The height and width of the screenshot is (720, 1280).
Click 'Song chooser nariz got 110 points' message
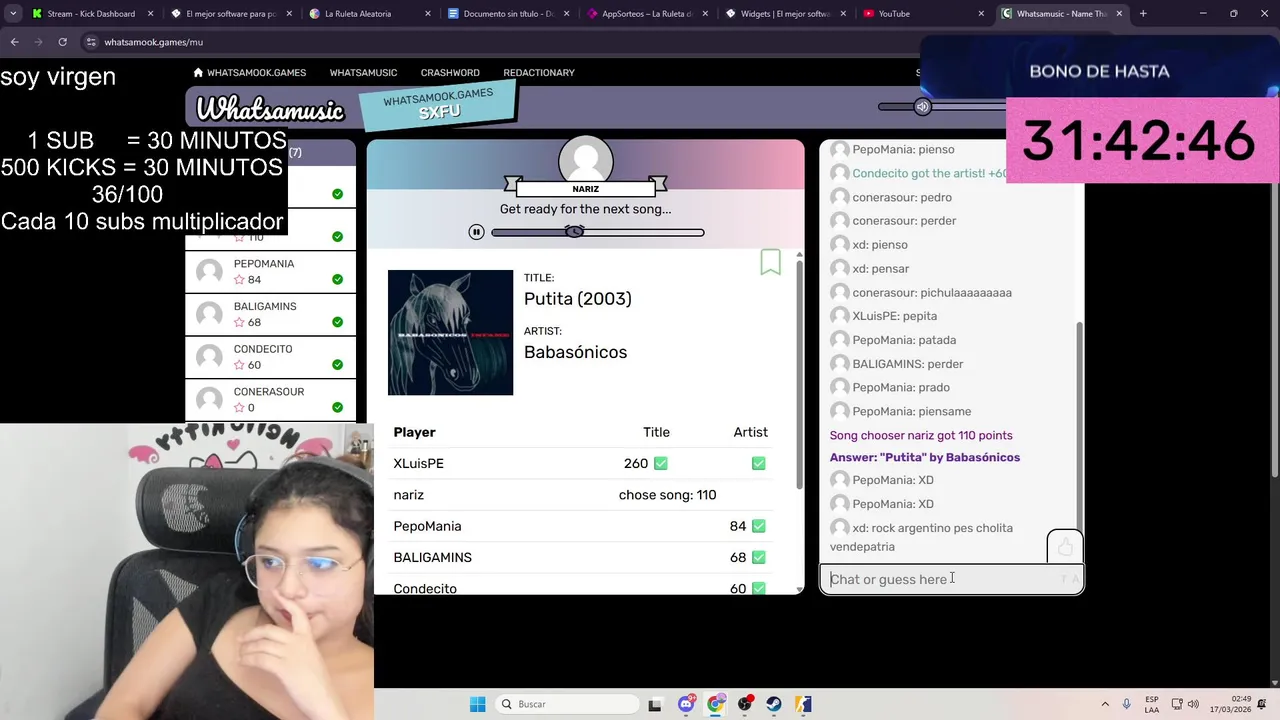(x=921, y=435)
